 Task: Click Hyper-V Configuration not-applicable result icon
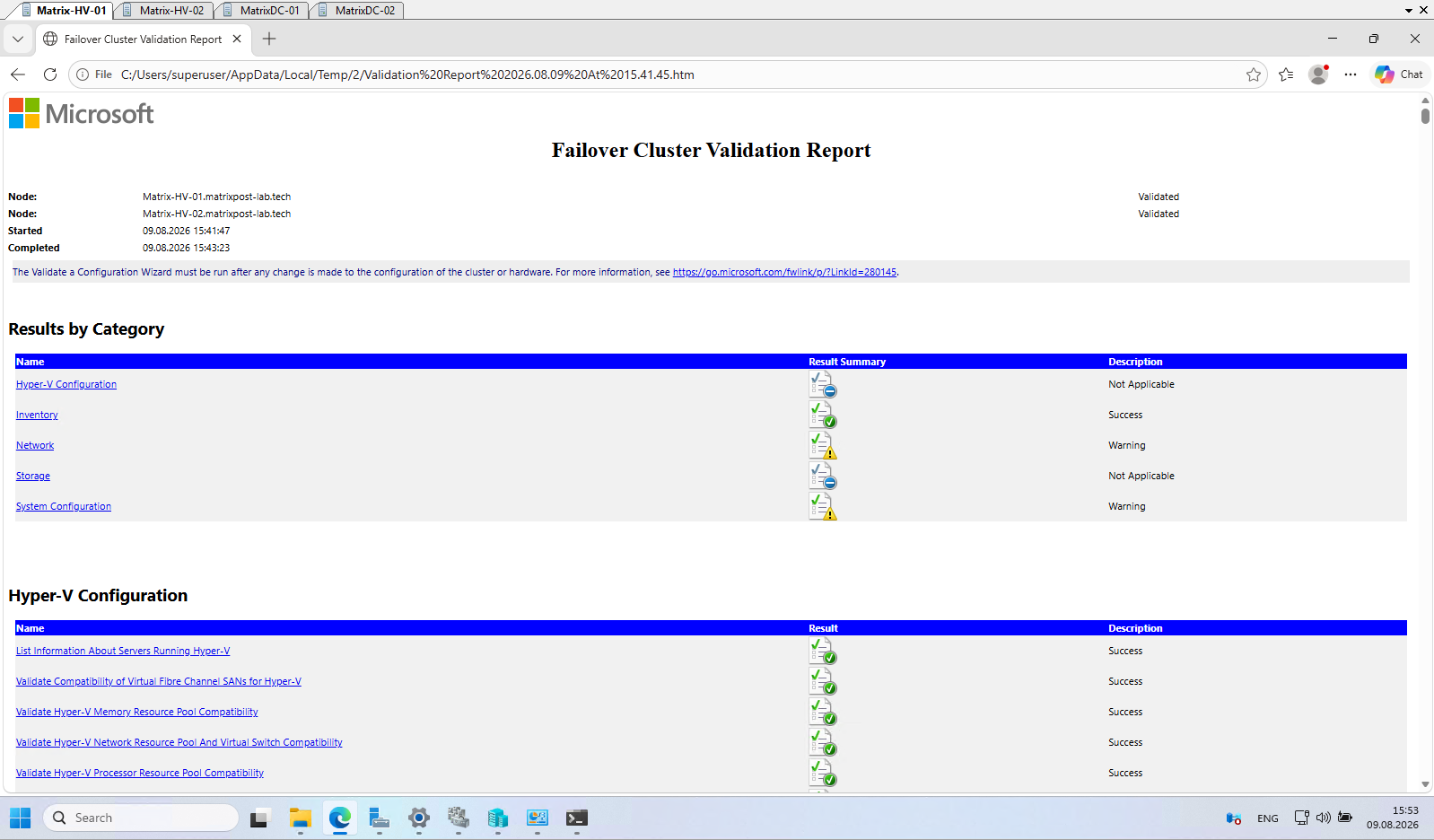click(x=822, y=384)
